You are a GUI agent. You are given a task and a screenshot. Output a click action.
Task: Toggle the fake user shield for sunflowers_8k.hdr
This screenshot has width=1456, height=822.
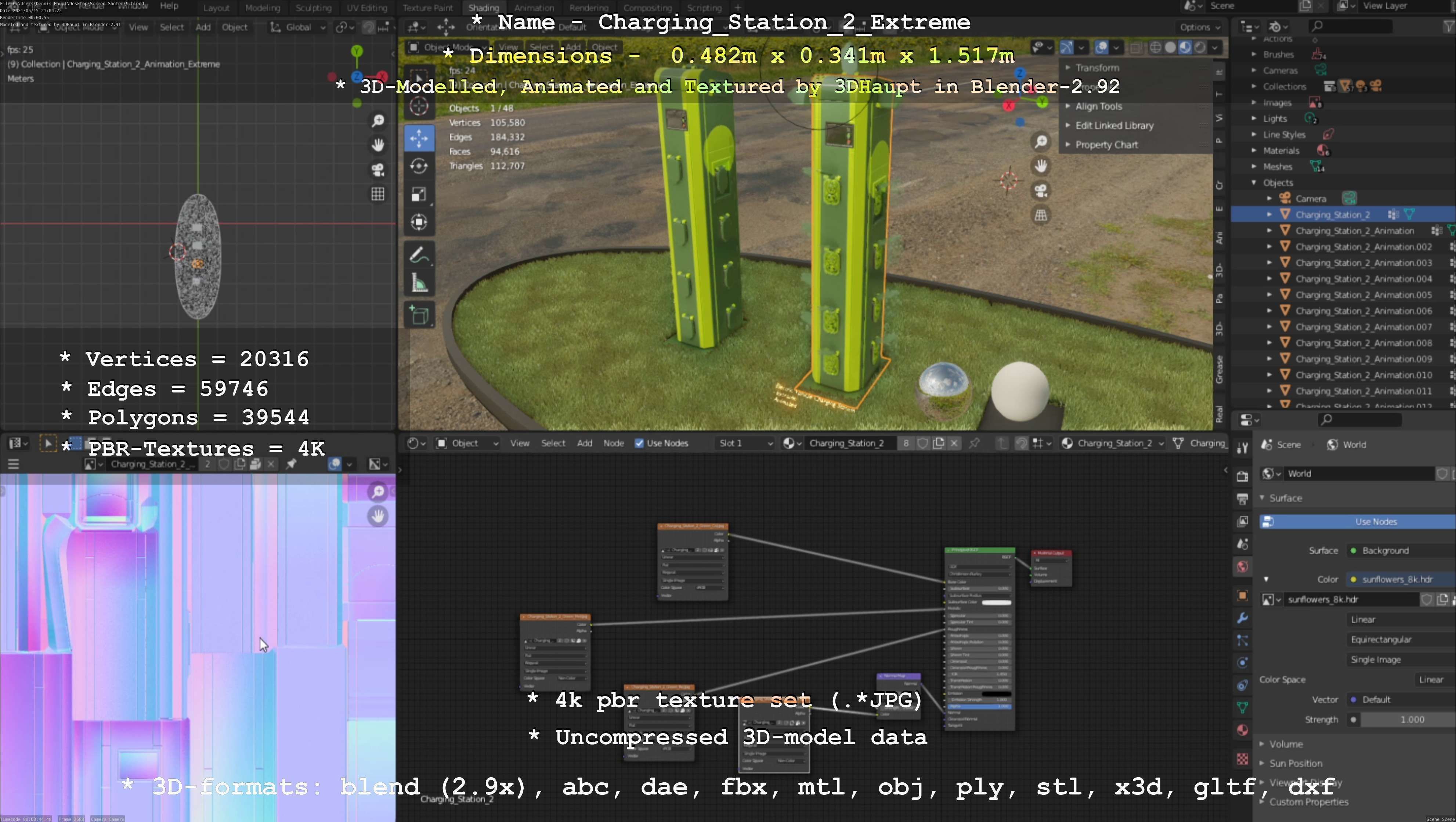1426,600
